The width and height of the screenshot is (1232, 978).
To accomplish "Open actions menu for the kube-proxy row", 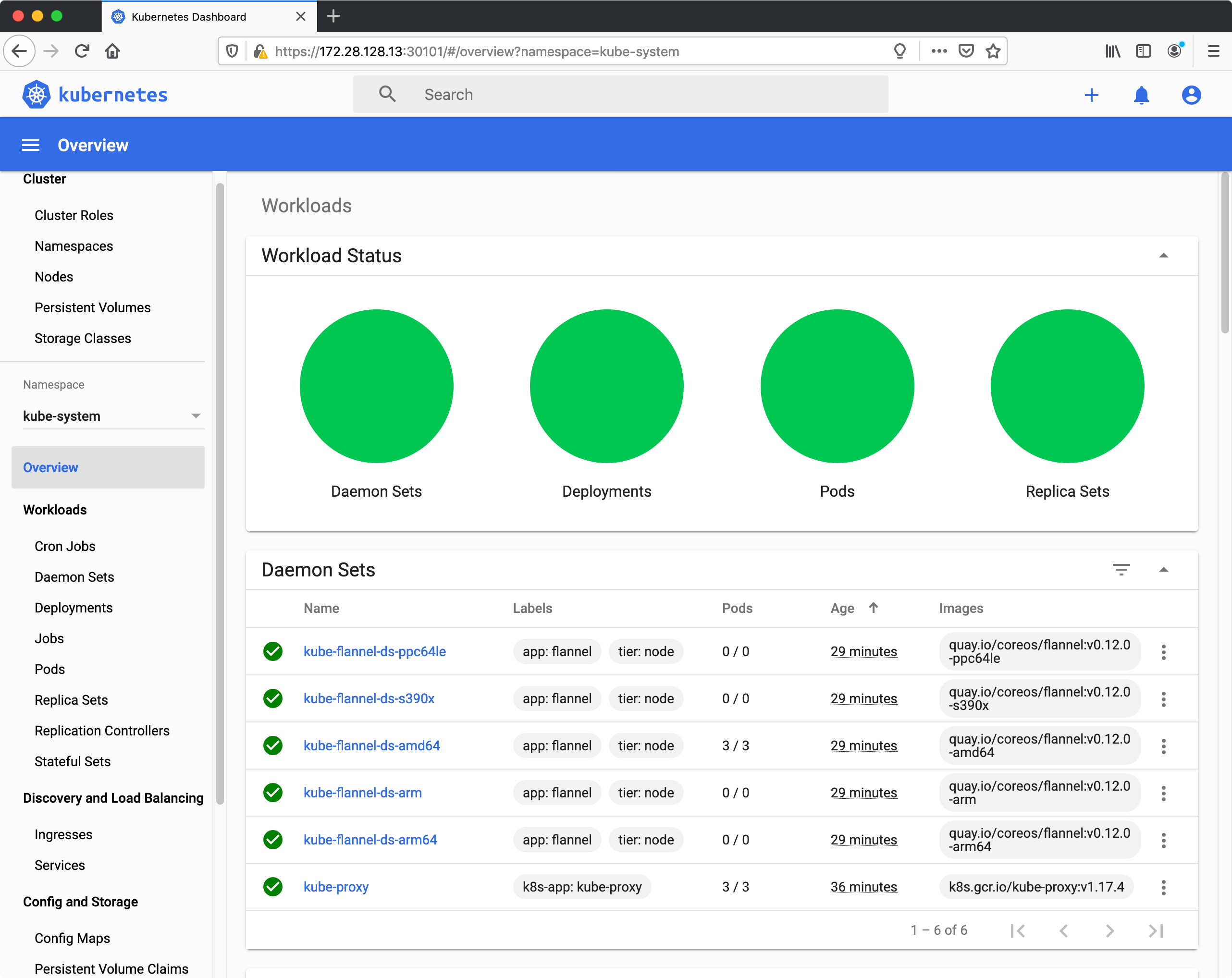I will pos(1163,887).
